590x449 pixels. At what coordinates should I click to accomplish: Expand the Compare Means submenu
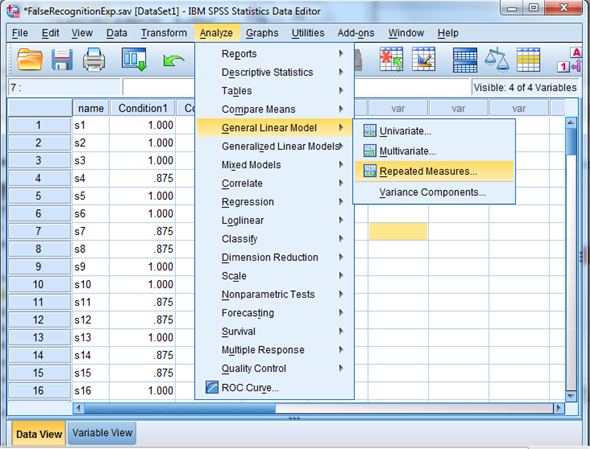[x=275, y=109]
